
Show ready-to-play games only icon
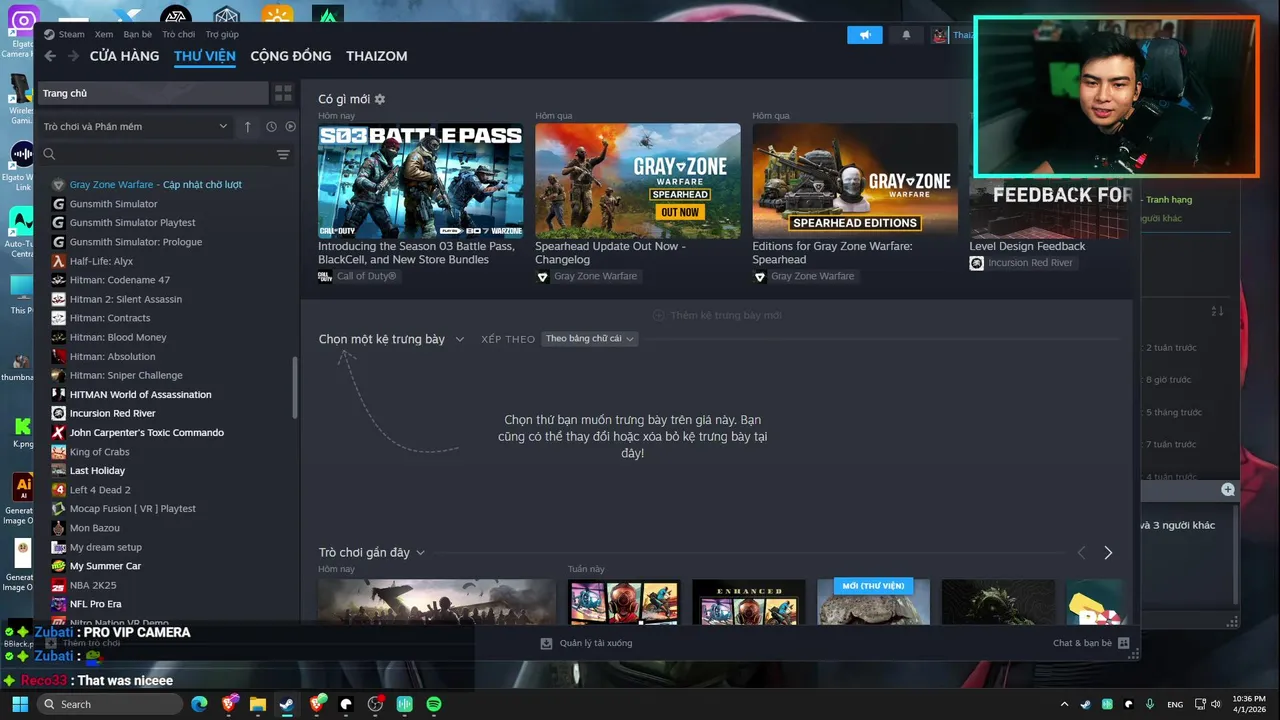tap(290, 127)
